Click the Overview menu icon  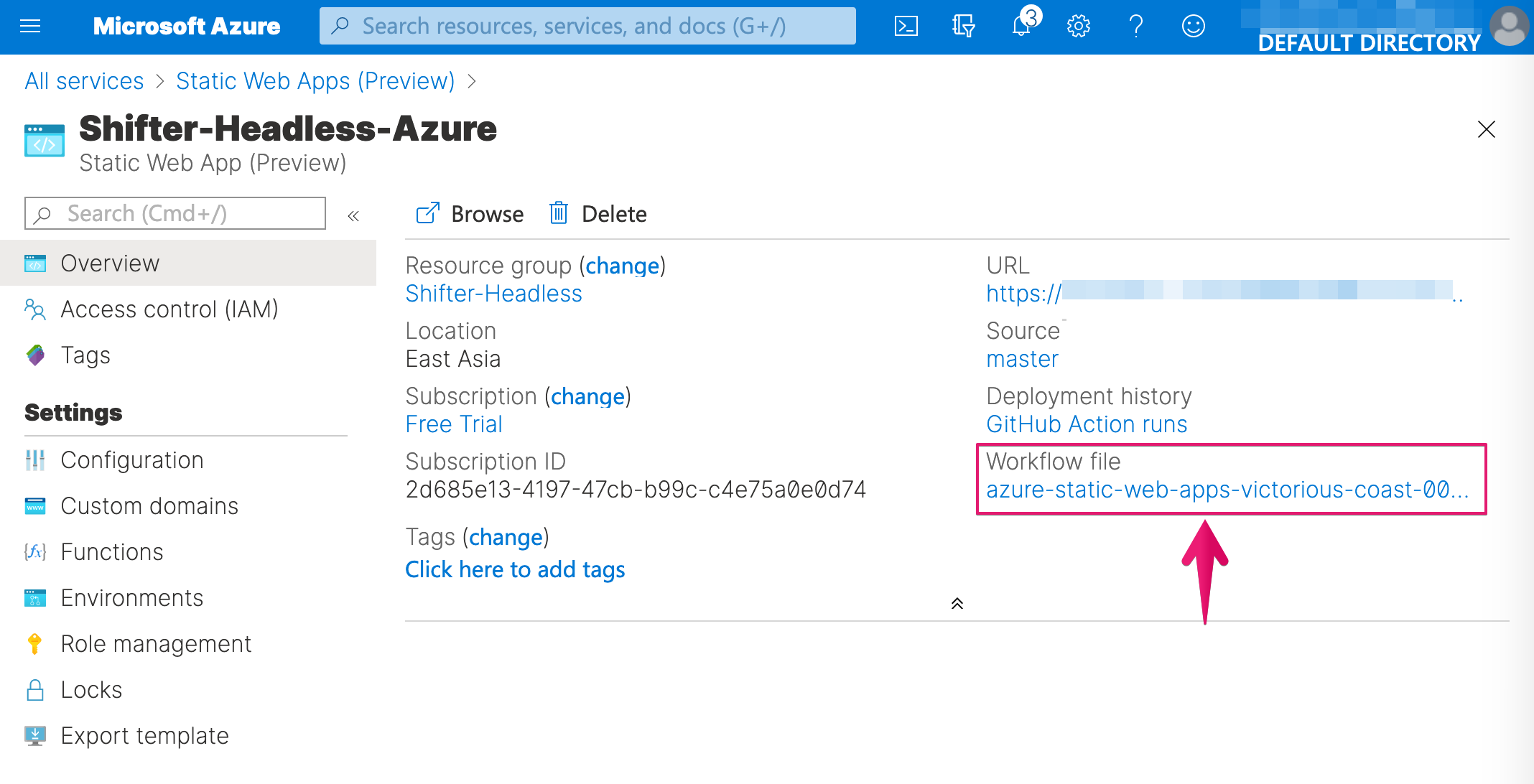pos(35,263)
